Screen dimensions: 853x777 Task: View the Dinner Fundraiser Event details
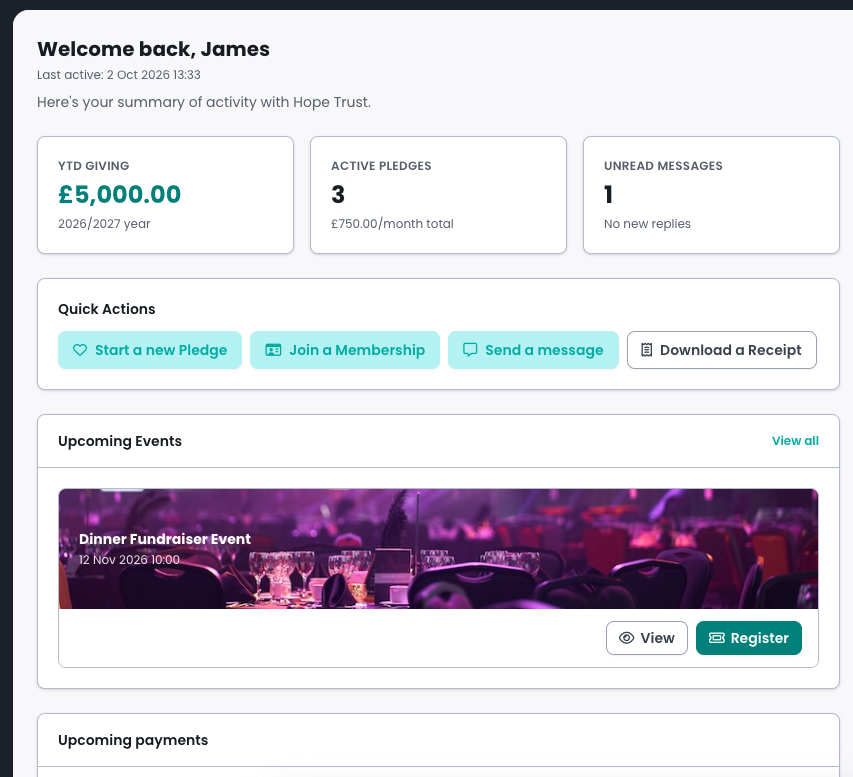[x=647, y=638]
